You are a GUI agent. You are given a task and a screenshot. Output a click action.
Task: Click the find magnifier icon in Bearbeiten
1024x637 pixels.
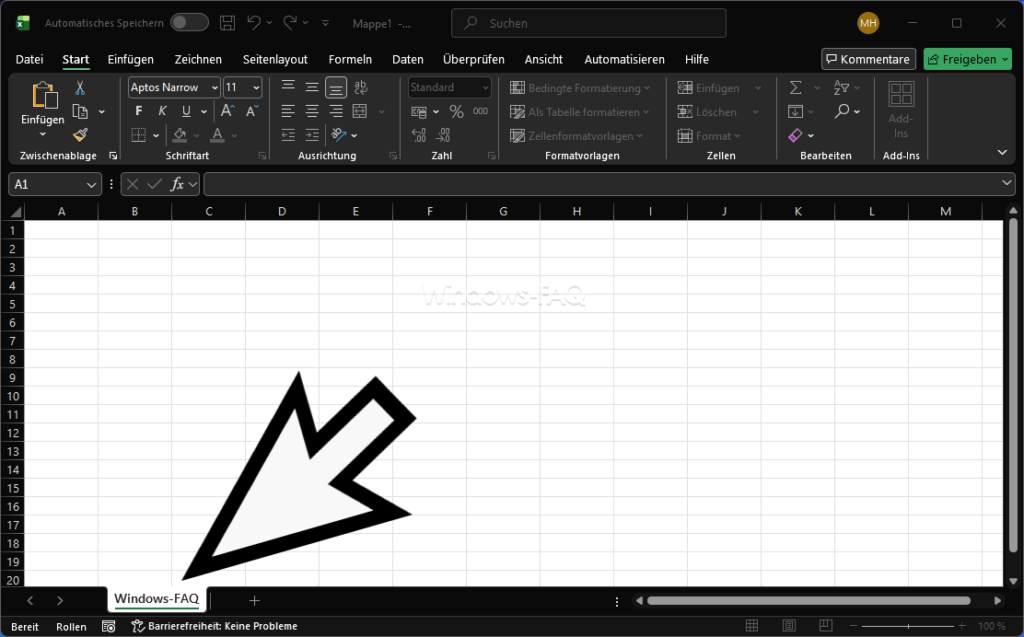pos(842,111)
